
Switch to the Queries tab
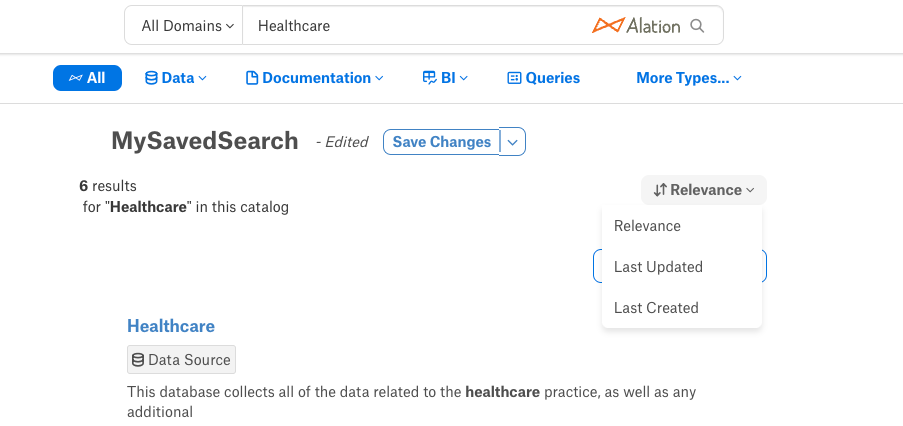point(544,78)
